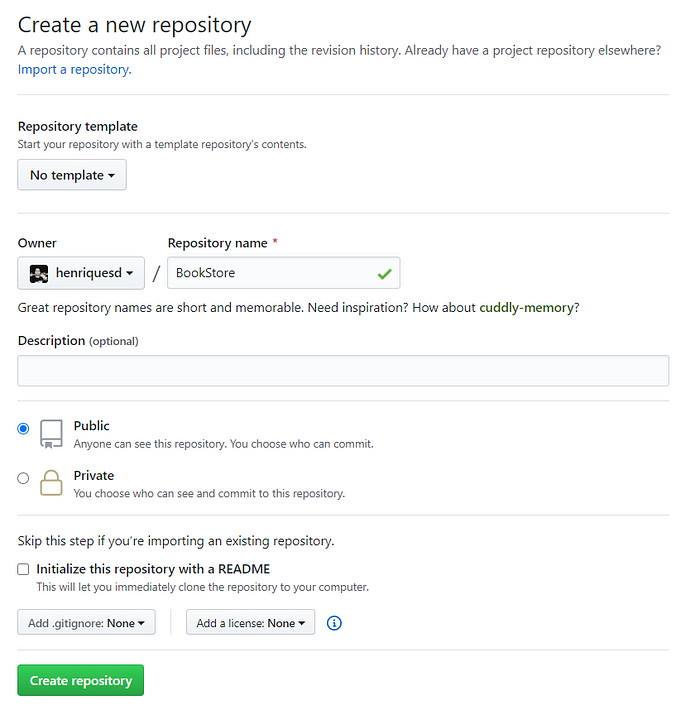Open the No template dropdown
Image resolution: width=700 pixels, height=705 pixels.
72,175
